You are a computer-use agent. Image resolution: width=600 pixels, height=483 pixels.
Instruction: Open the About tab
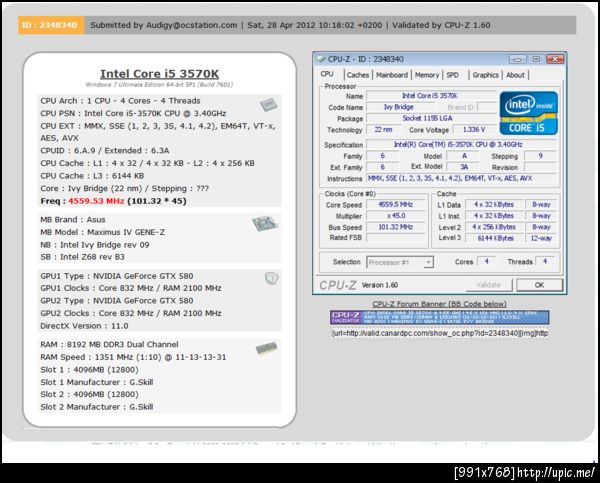[515, 75]
